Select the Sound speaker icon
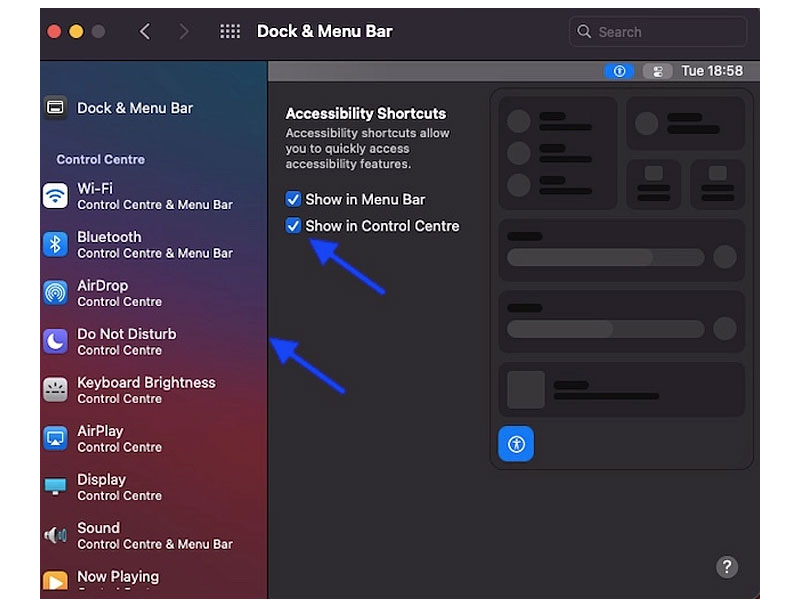This screenshot has height=600, width=799. (x=55, y=535)
